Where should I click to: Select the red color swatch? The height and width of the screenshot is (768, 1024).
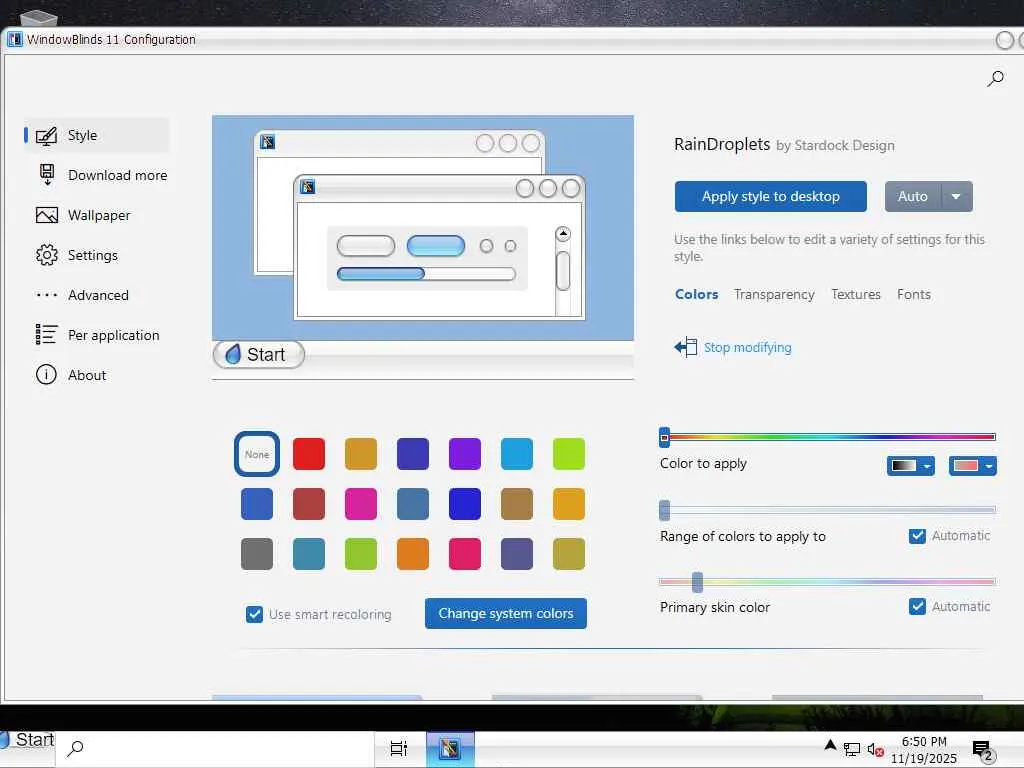(x=309, y=454)
